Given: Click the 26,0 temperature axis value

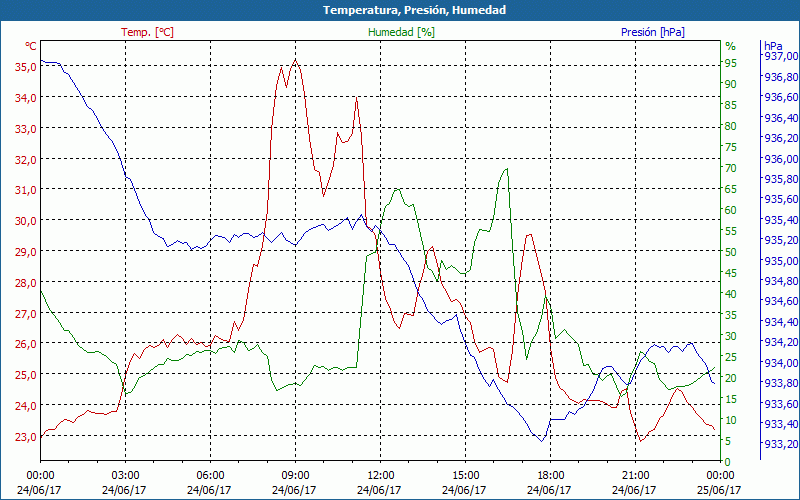Looking at the screenshot, I should tap(26, 344).
